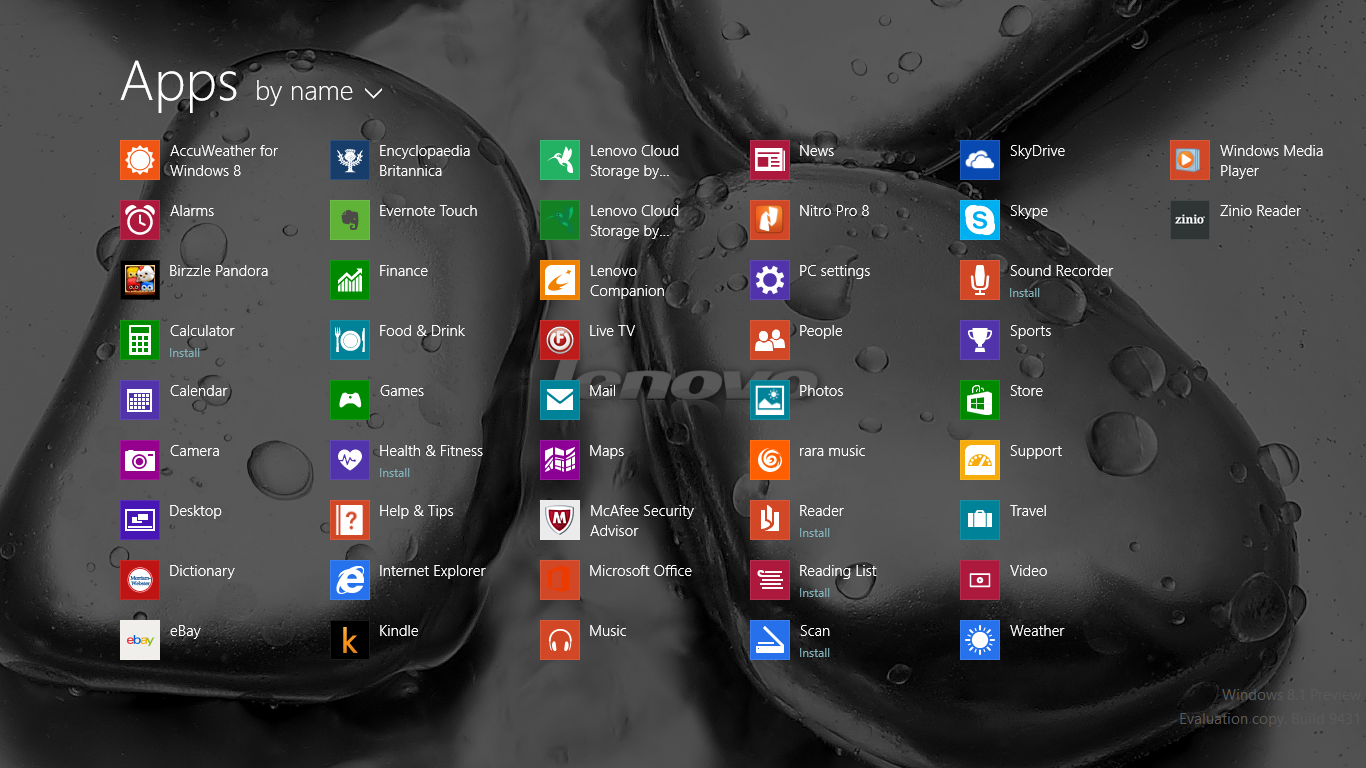Open the Microsoft Office icon
The width and height of the screenshot is (1366, 768).
tap(560, 580)
